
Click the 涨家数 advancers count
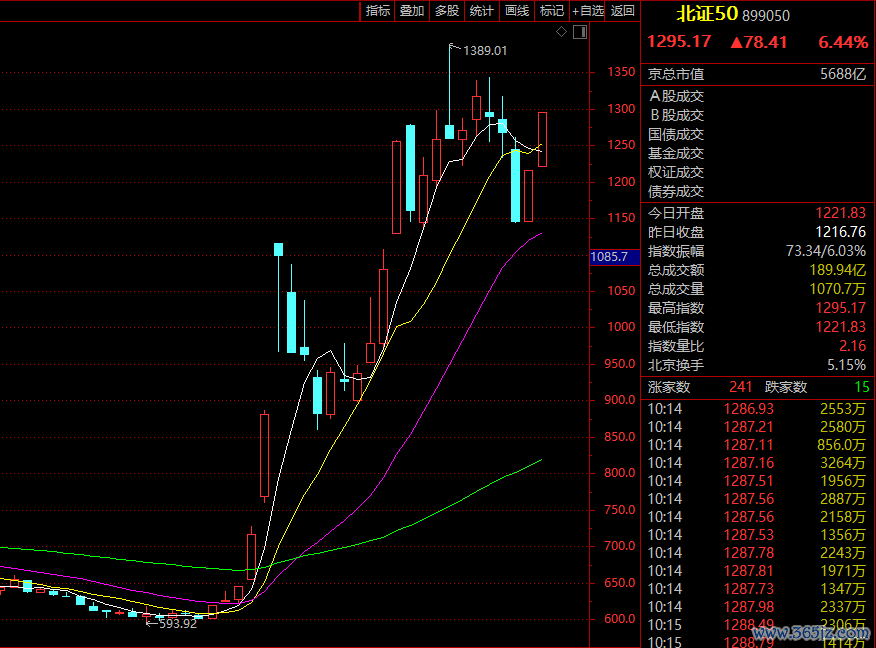click(x=740, y=388)
